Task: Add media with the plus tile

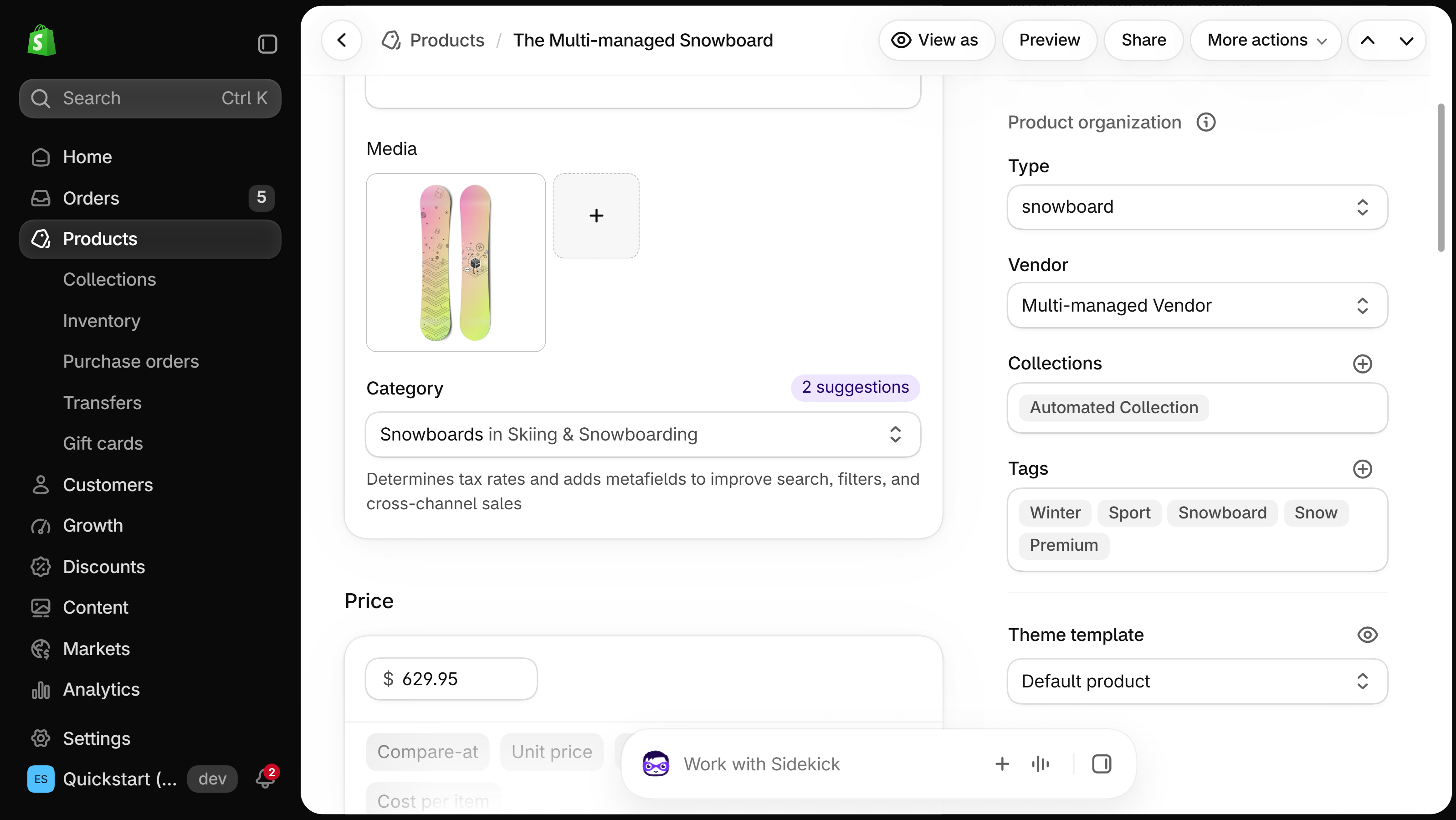Action: coord(596,215)
